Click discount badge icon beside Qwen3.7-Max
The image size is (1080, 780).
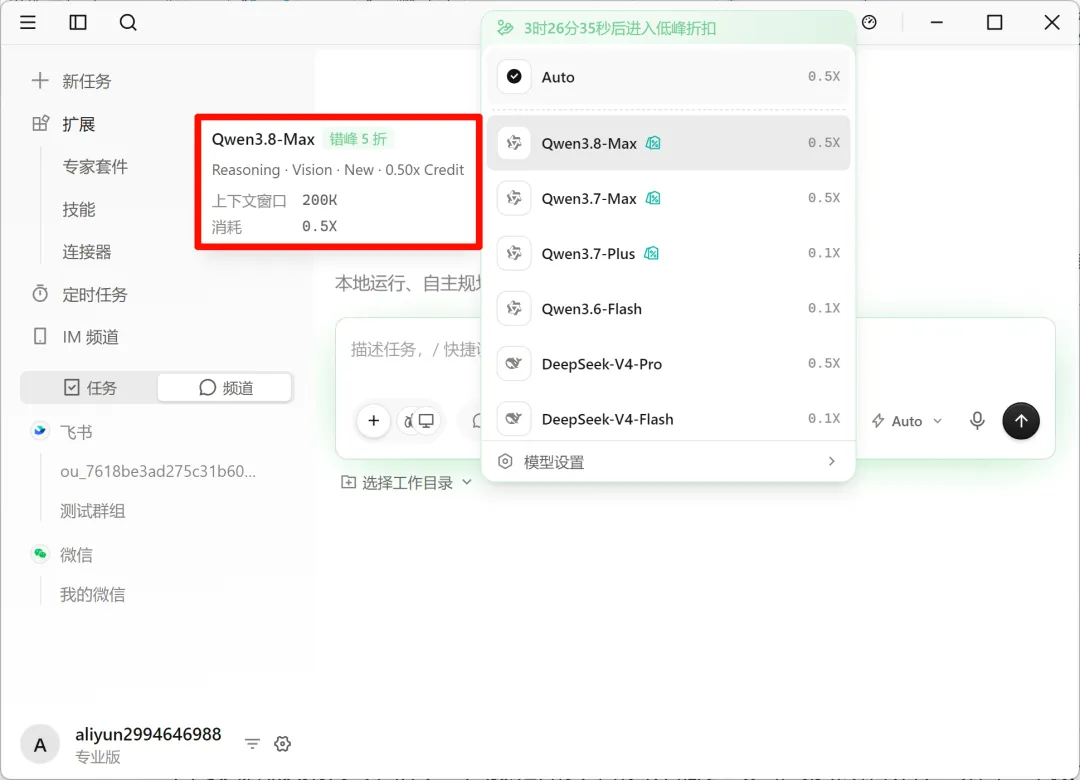coord(653,198)
